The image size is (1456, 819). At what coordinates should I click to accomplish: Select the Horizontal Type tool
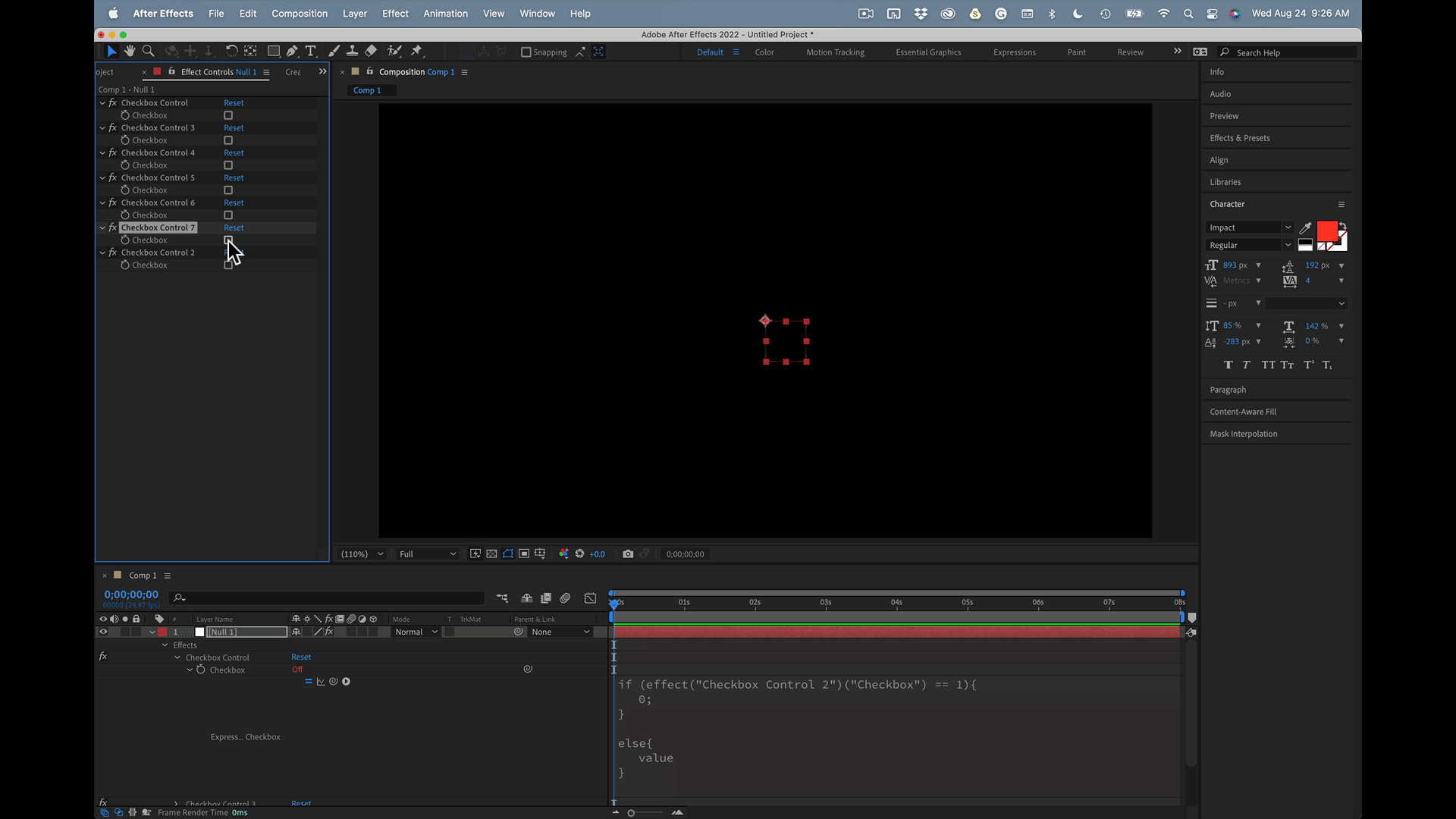coord(310,51)
